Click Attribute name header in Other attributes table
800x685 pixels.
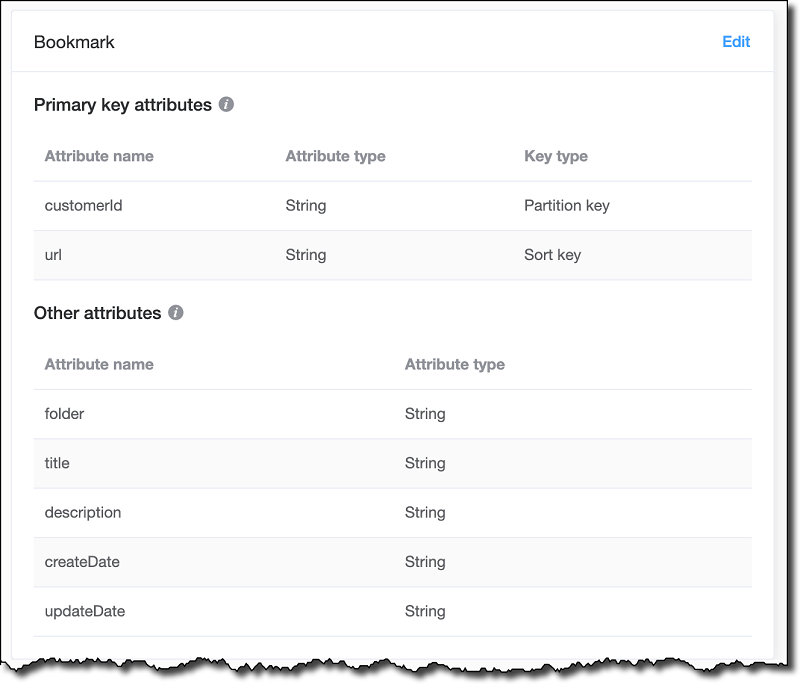(99, 364)
